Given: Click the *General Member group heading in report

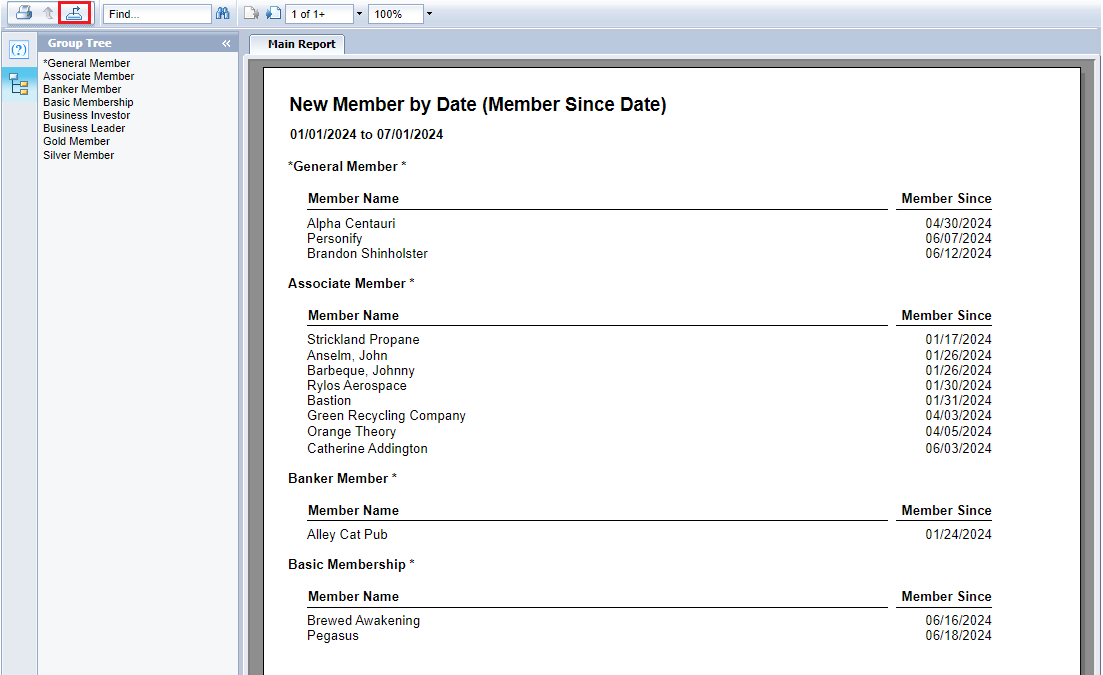Looking at the screenshot, I should pyautogui.click(x=347, y=167).
